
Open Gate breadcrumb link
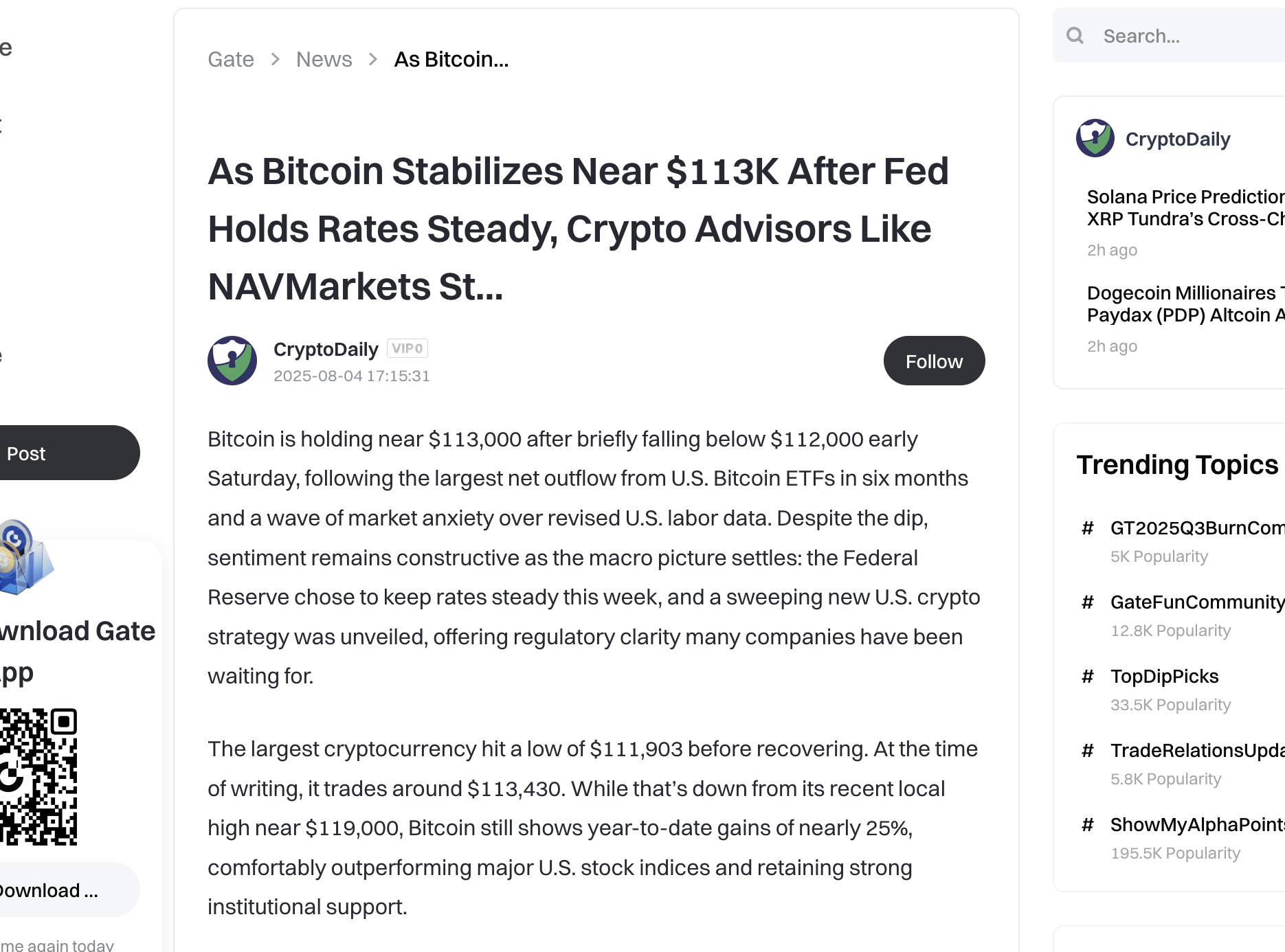click(231, 60)
